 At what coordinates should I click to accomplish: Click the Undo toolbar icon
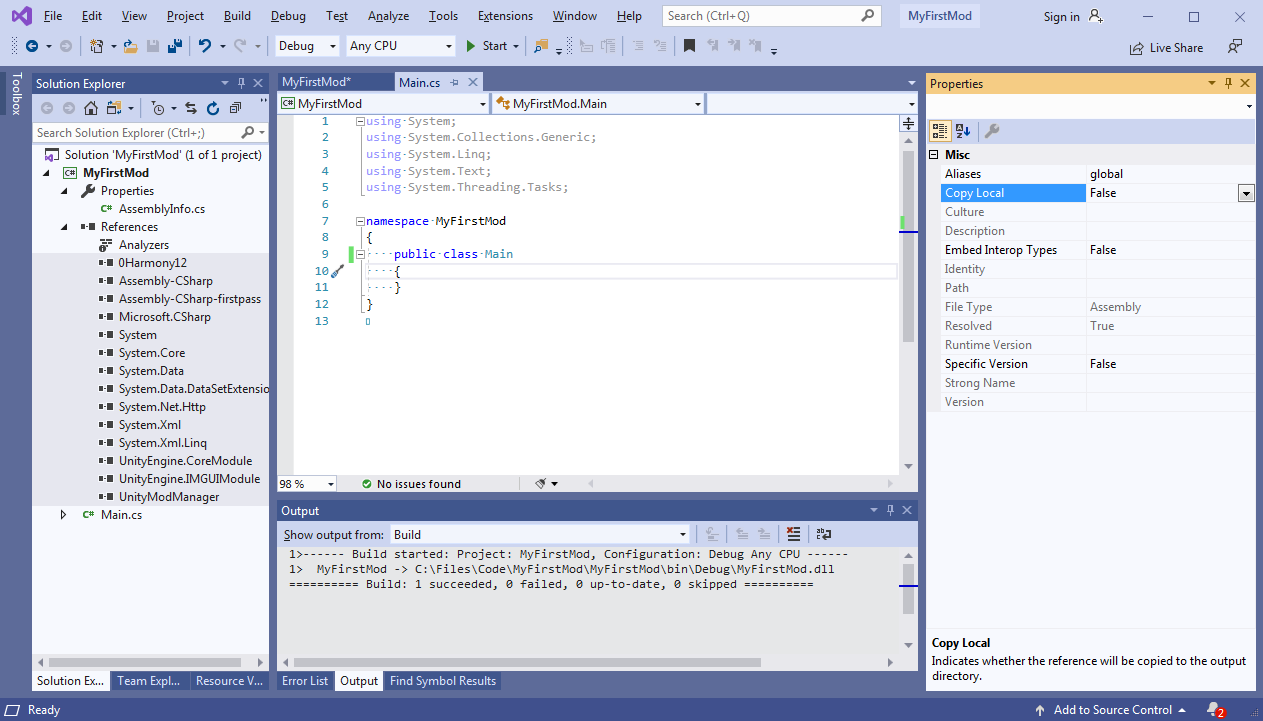point(205,46)
